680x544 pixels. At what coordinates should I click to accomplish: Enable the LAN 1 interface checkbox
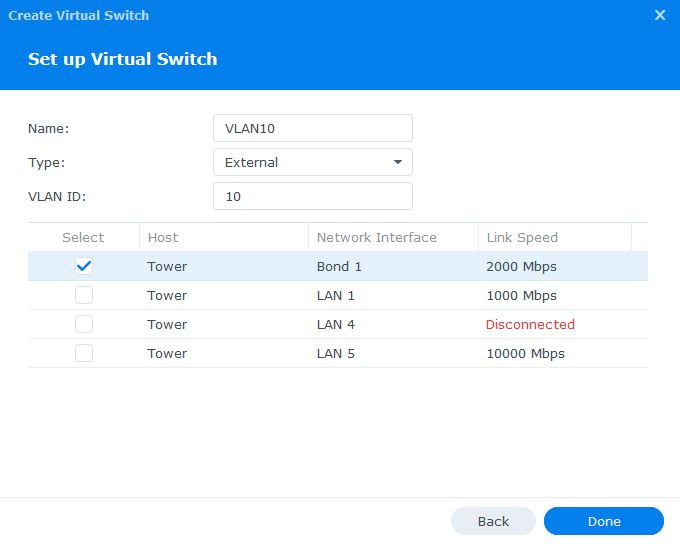[x=84, y=295]
